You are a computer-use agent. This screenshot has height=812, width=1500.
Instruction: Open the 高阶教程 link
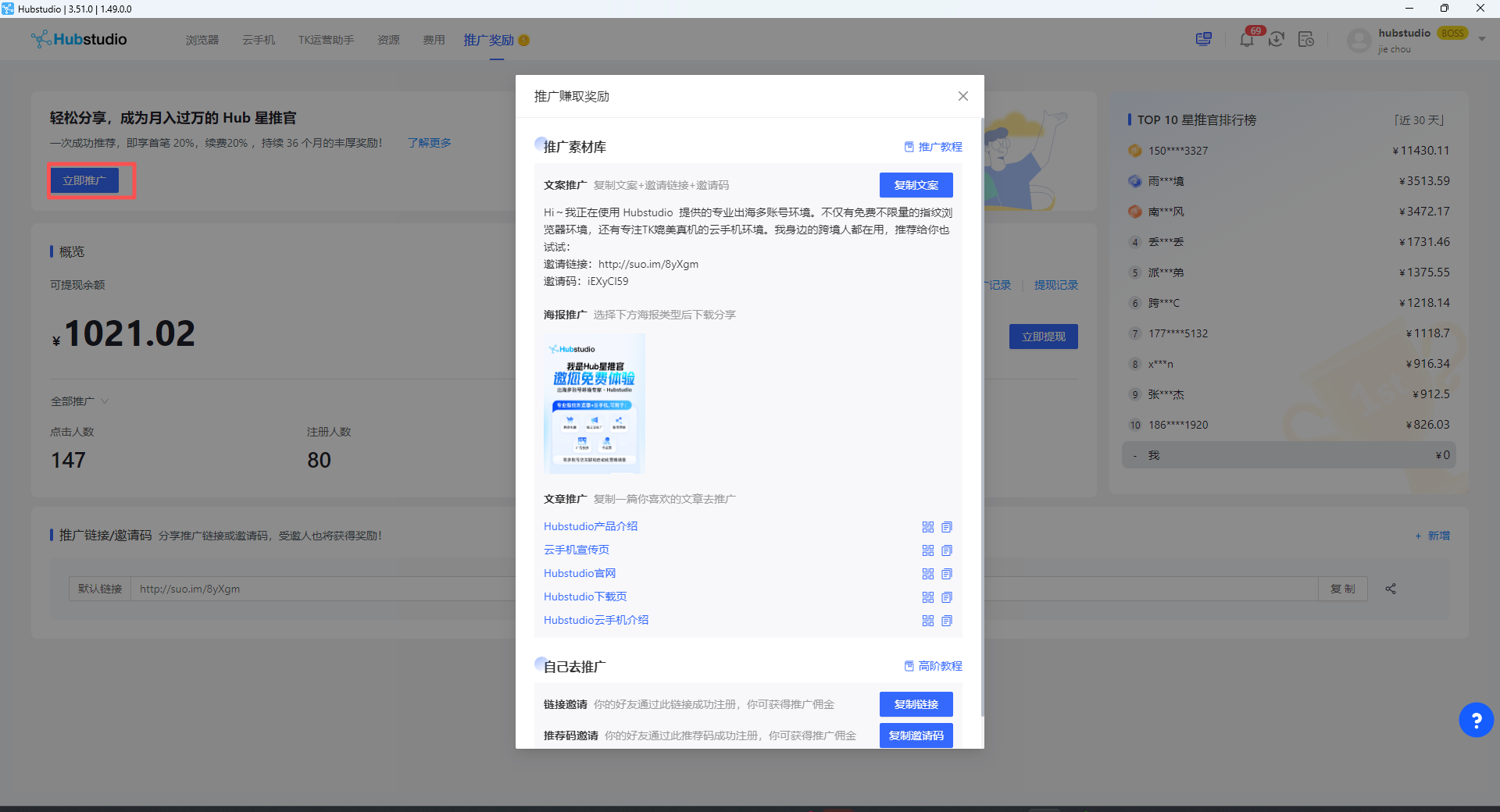934,666
